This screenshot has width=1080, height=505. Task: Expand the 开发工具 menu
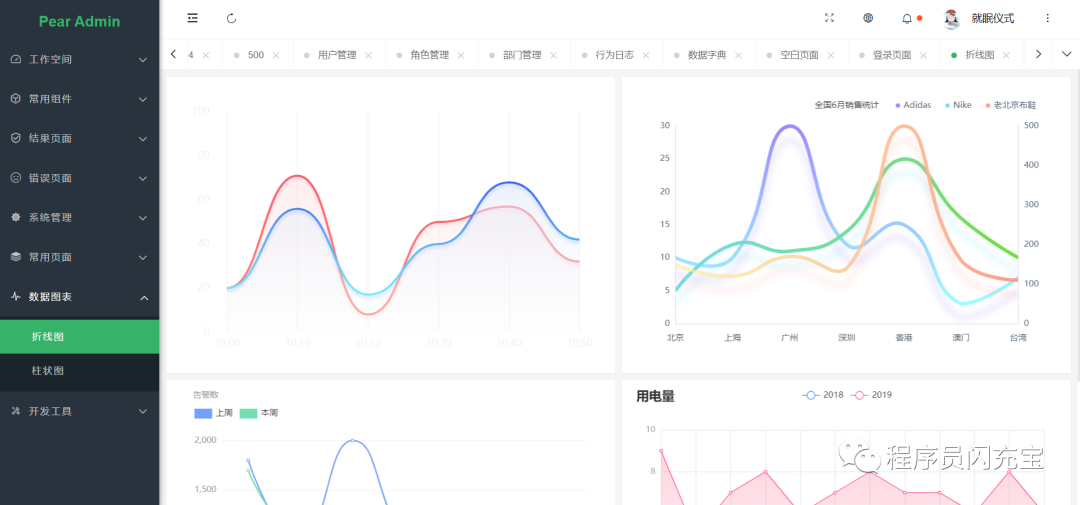click(79, 411)
